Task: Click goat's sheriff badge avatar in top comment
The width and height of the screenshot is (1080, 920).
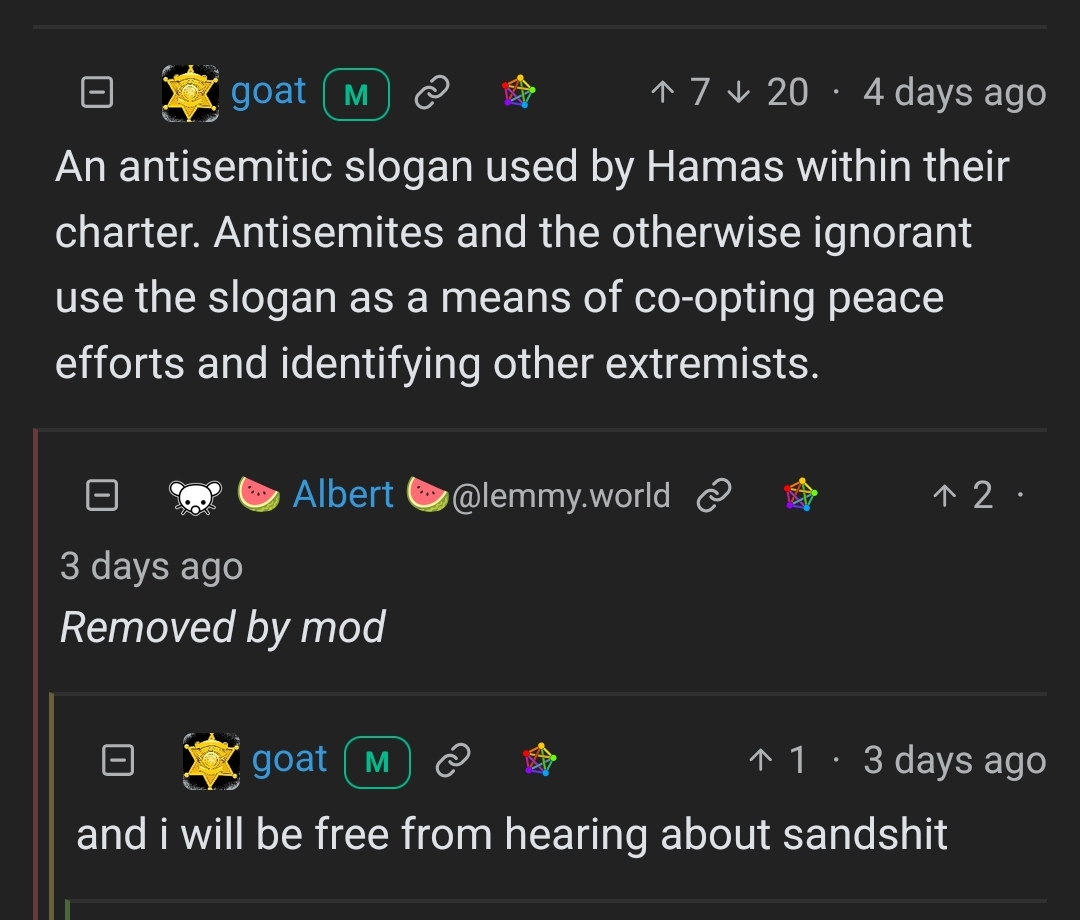Action: [190, 94]
